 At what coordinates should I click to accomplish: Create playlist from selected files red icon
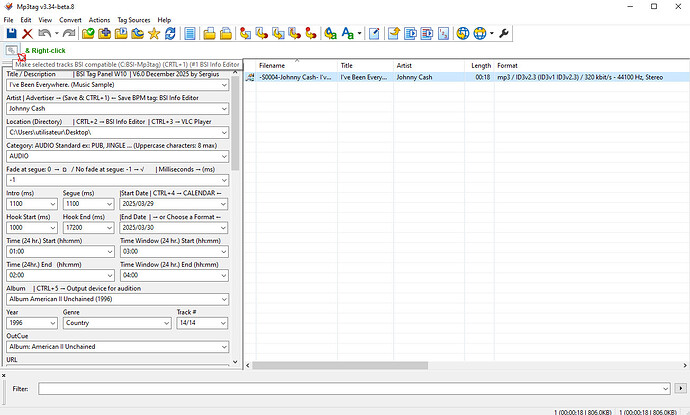click(x=426, y=33)
